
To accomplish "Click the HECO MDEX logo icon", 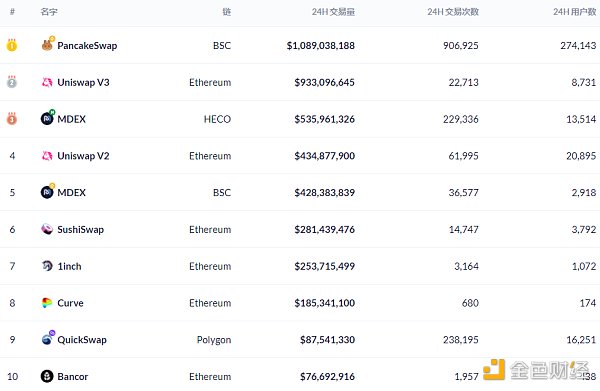I will click(47, 119).
